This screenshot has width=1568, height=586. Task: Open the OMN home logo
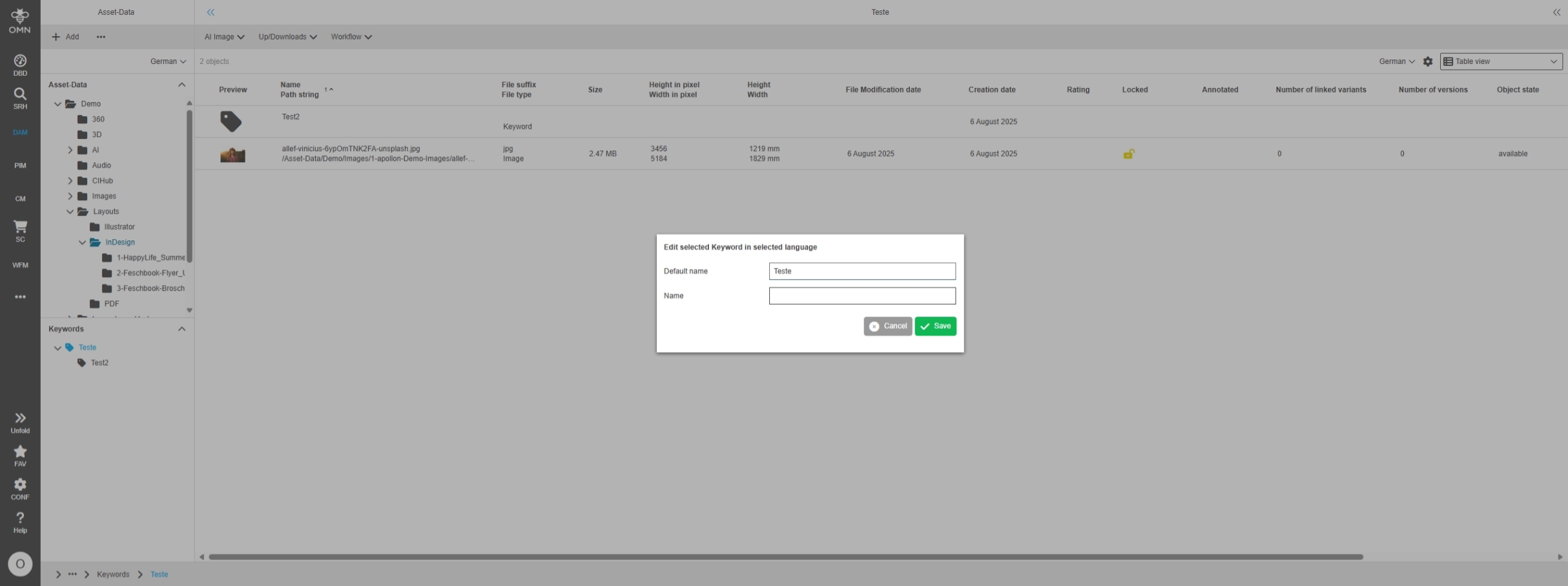[20, 20]
